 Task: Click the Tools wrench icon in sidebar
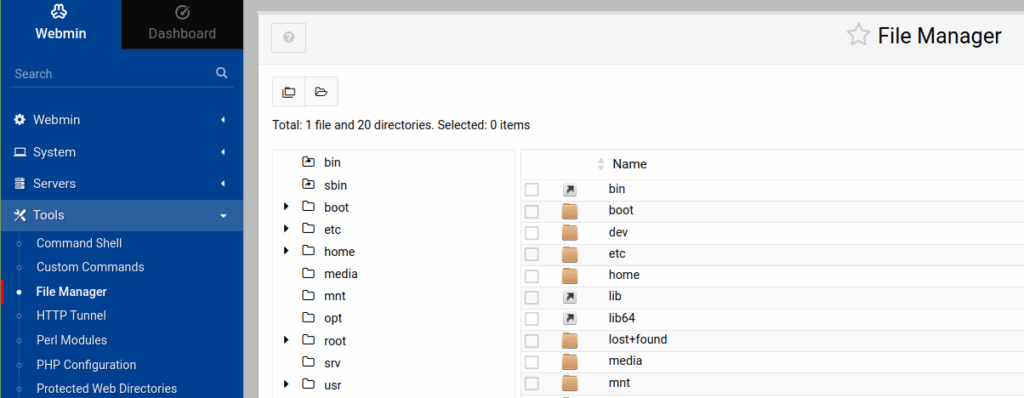point(20,215)
